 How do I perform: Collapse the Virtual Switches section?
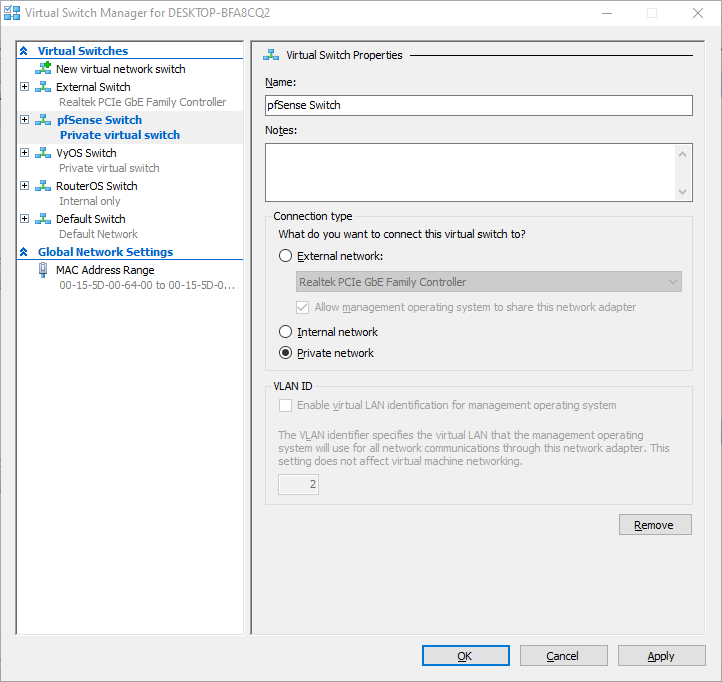click(24, 51)
